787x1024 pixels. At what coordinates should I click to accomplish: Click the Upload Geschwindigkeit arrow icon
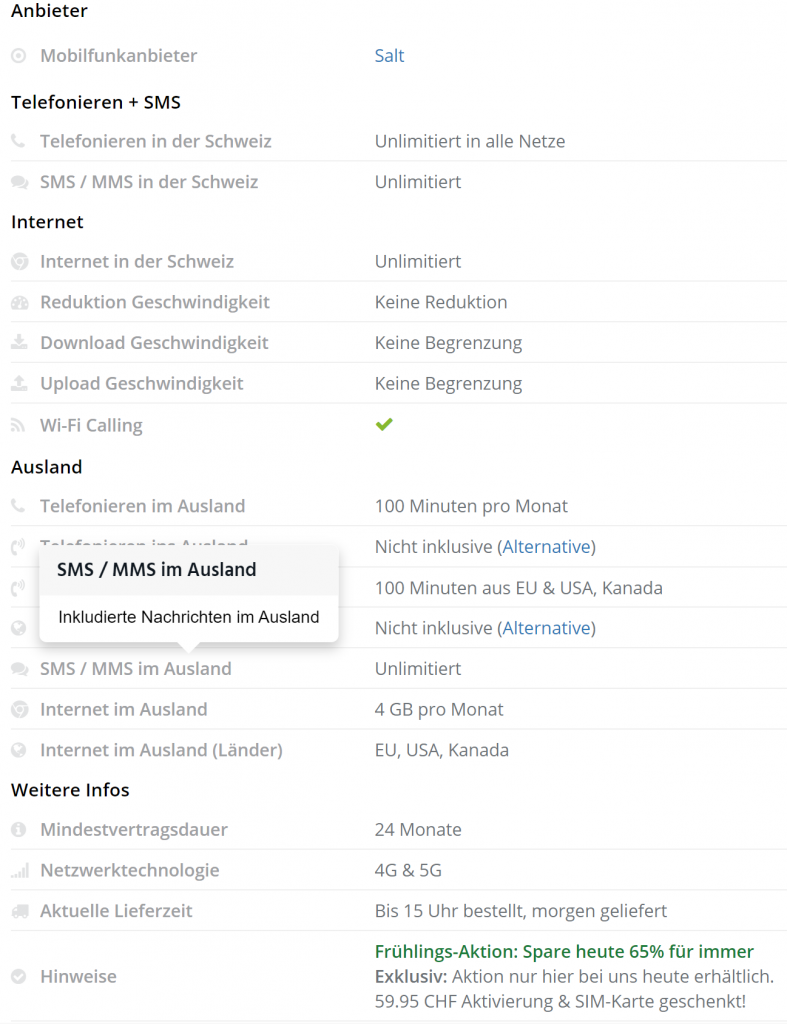pyautogui.click(x=19, y=384)
